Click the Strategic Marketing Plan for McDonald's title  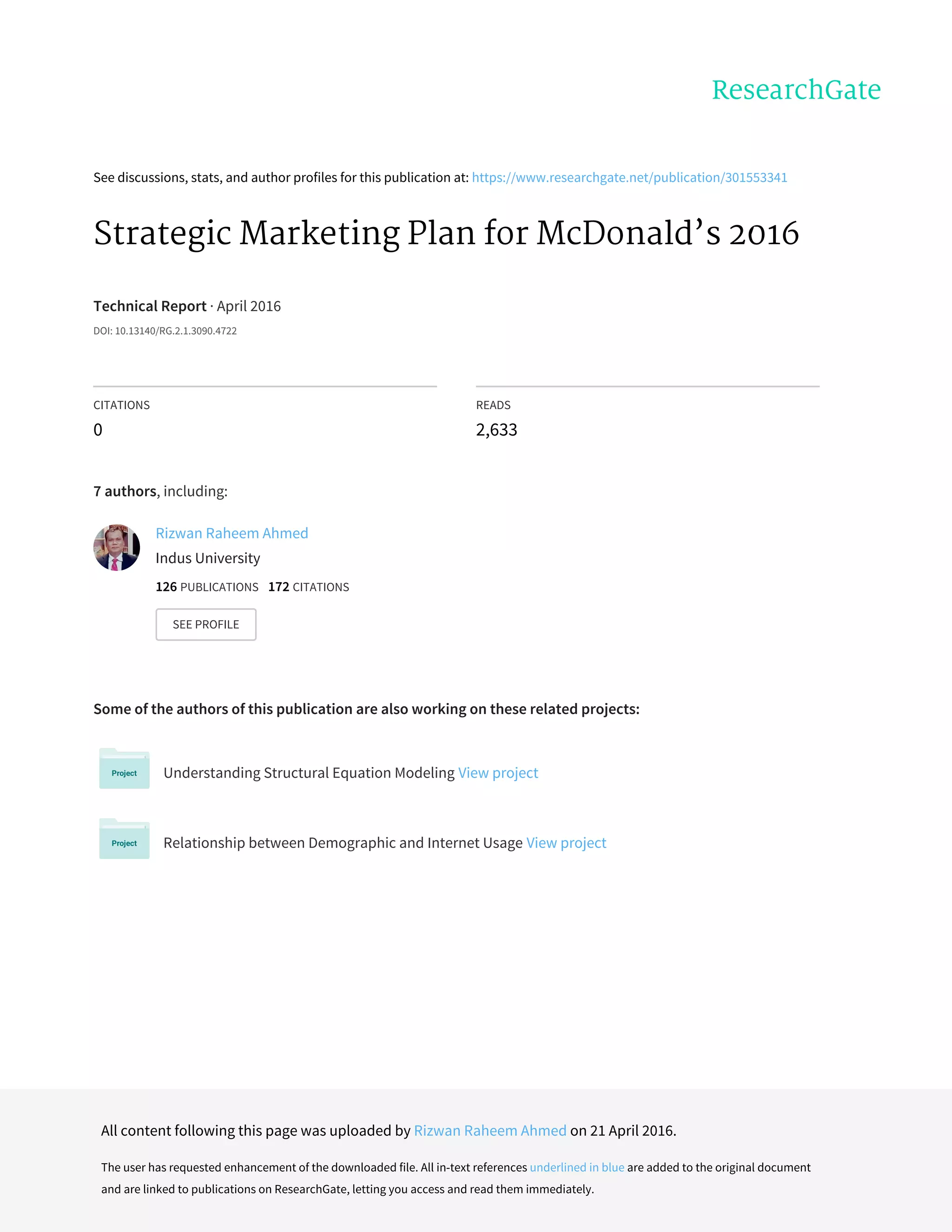pyautogui.click(x=445, y=233)
